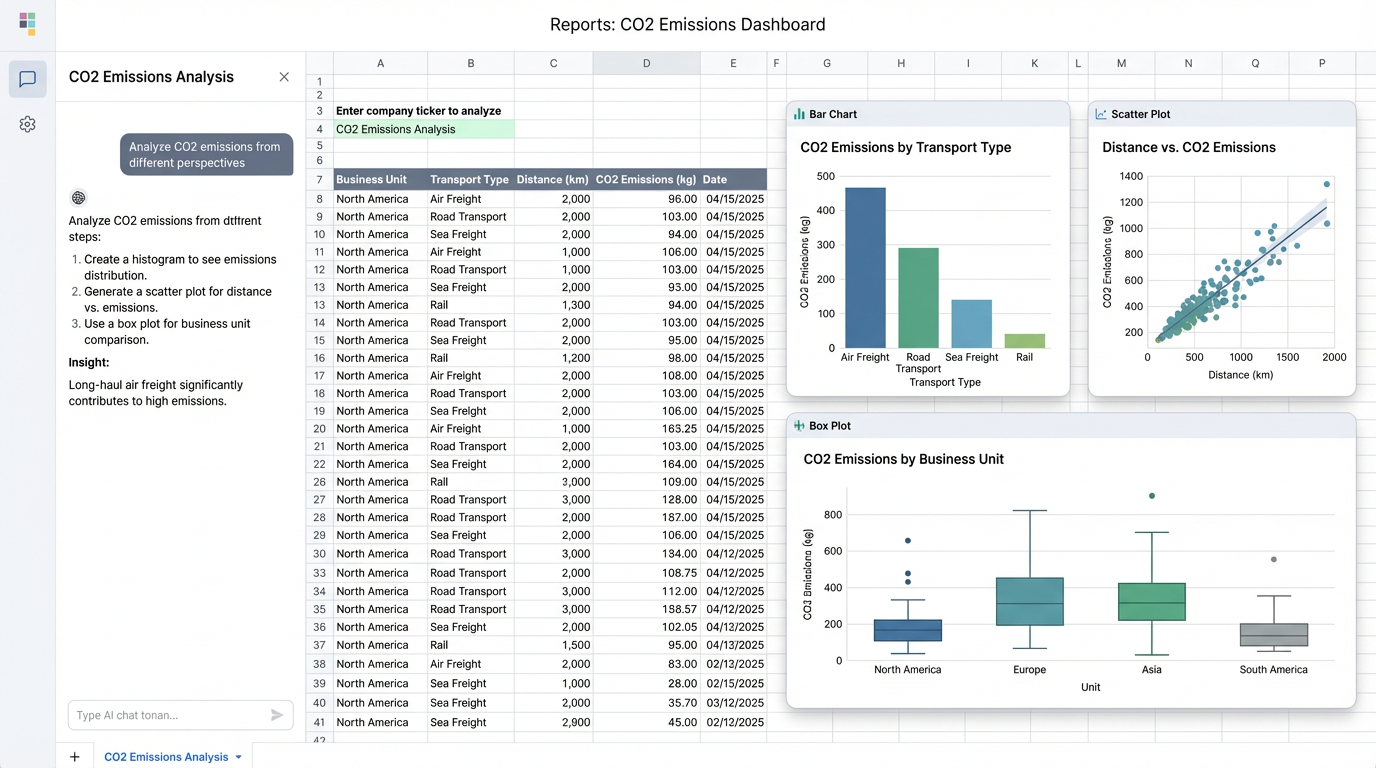Click the Box Plot card icon

pos(799,426)
